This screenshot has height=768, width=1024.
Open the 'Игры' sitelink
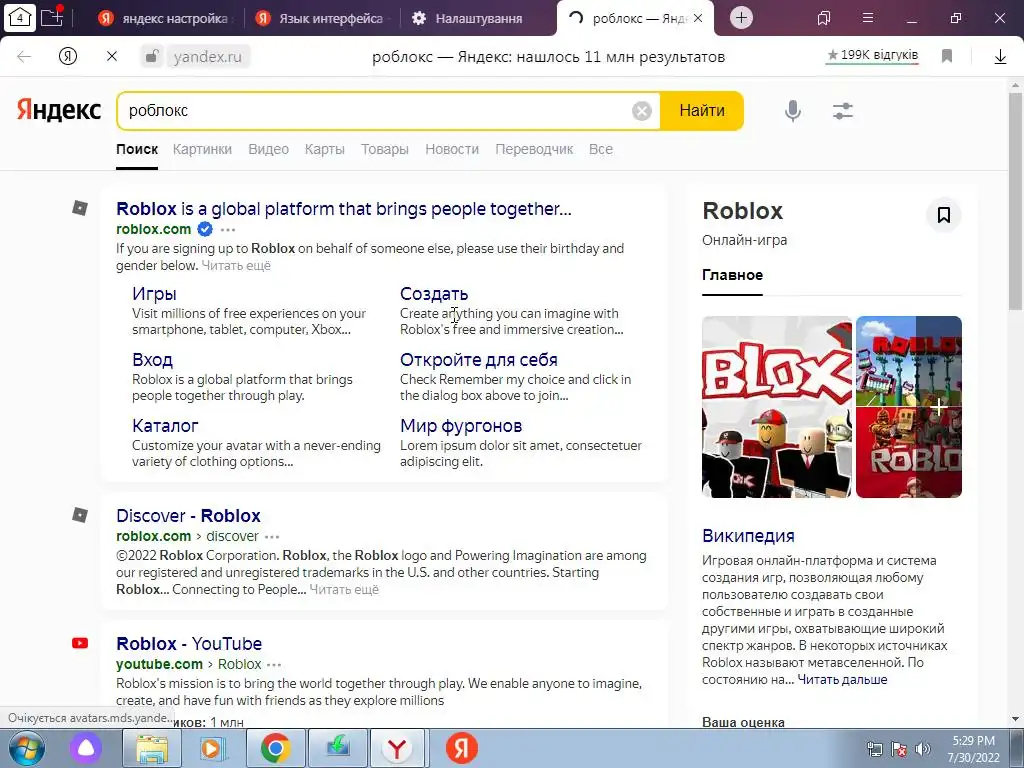tap(154, 294)
